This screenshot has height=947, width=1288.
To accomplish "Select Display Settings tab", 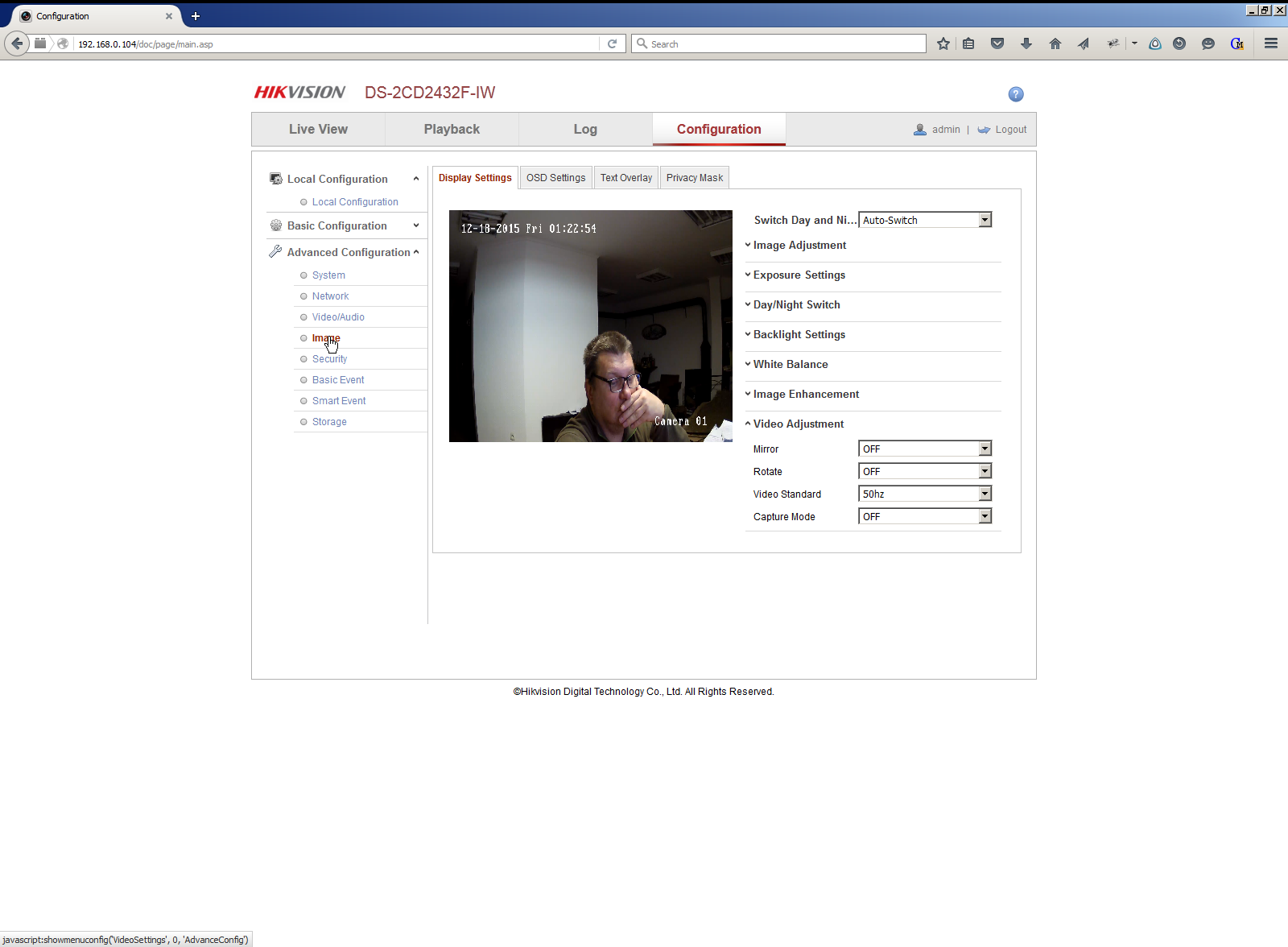I will (x=475, y=178).
